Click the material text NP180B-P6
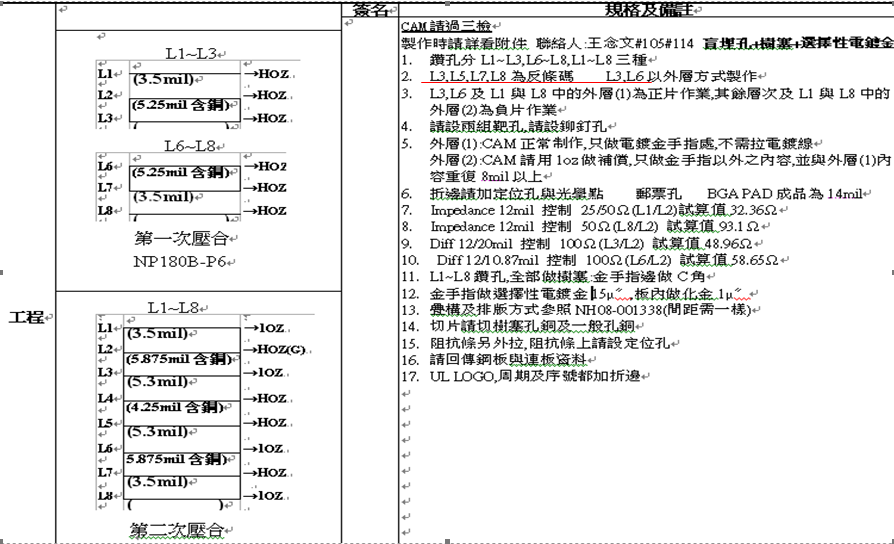 tap(180, 262)
